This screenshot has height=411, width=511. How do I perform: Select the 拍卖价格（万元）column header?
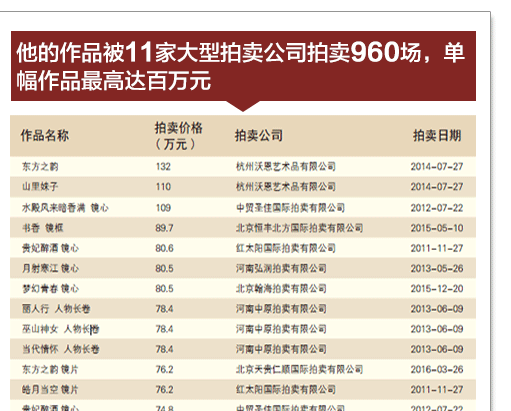178,136
